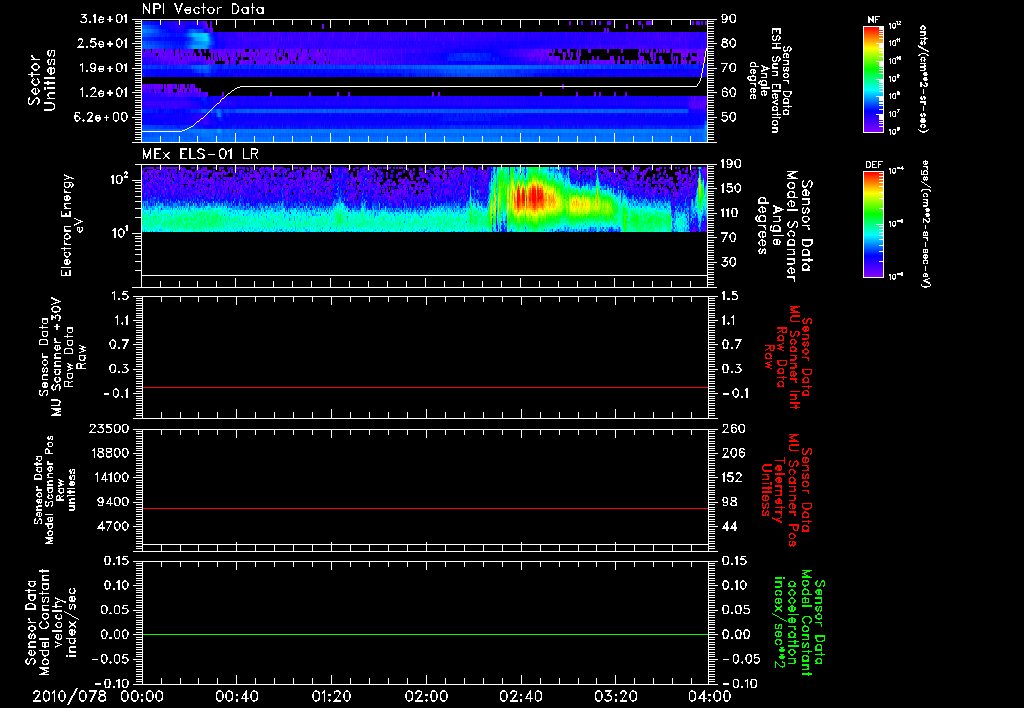Click the '150' scanner angle axis value
Image resolution: width=1024 pixels, height=708 pixels.
tap(731, 189)
